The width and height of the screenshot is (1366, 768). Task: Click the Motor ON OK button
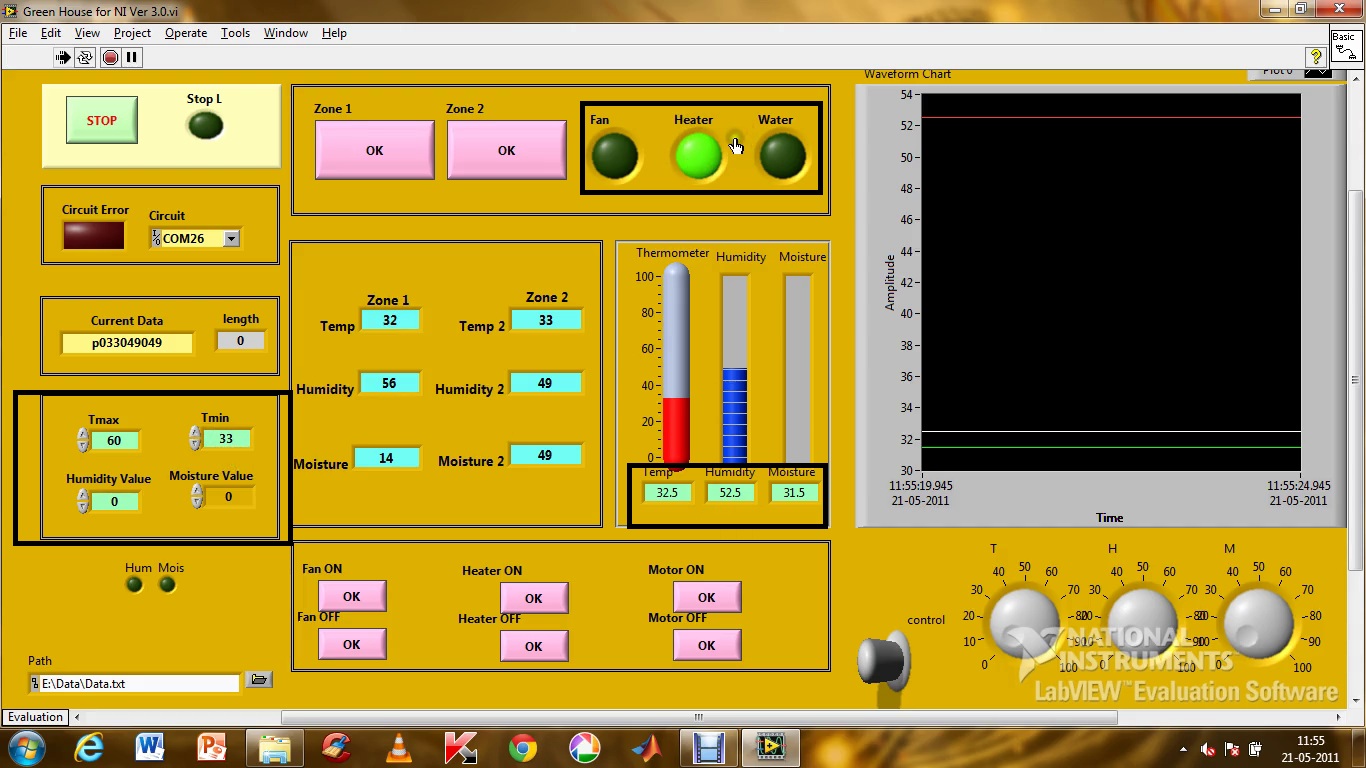coord(707,597)
